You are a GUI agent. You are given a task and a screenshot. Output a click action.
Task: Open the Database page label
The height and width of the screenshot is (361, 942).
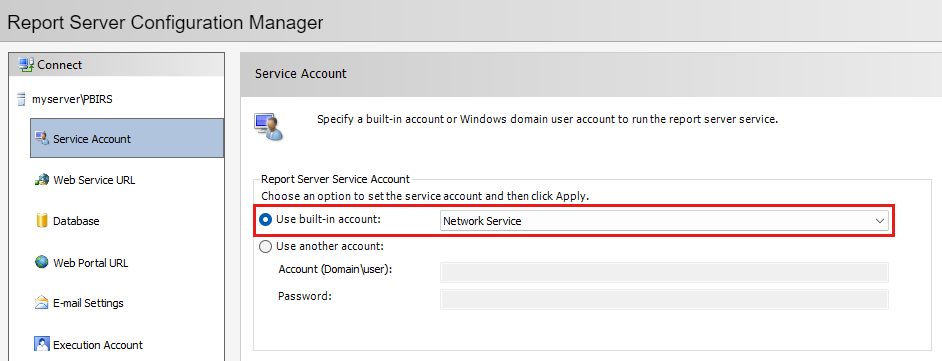(76, 221)
